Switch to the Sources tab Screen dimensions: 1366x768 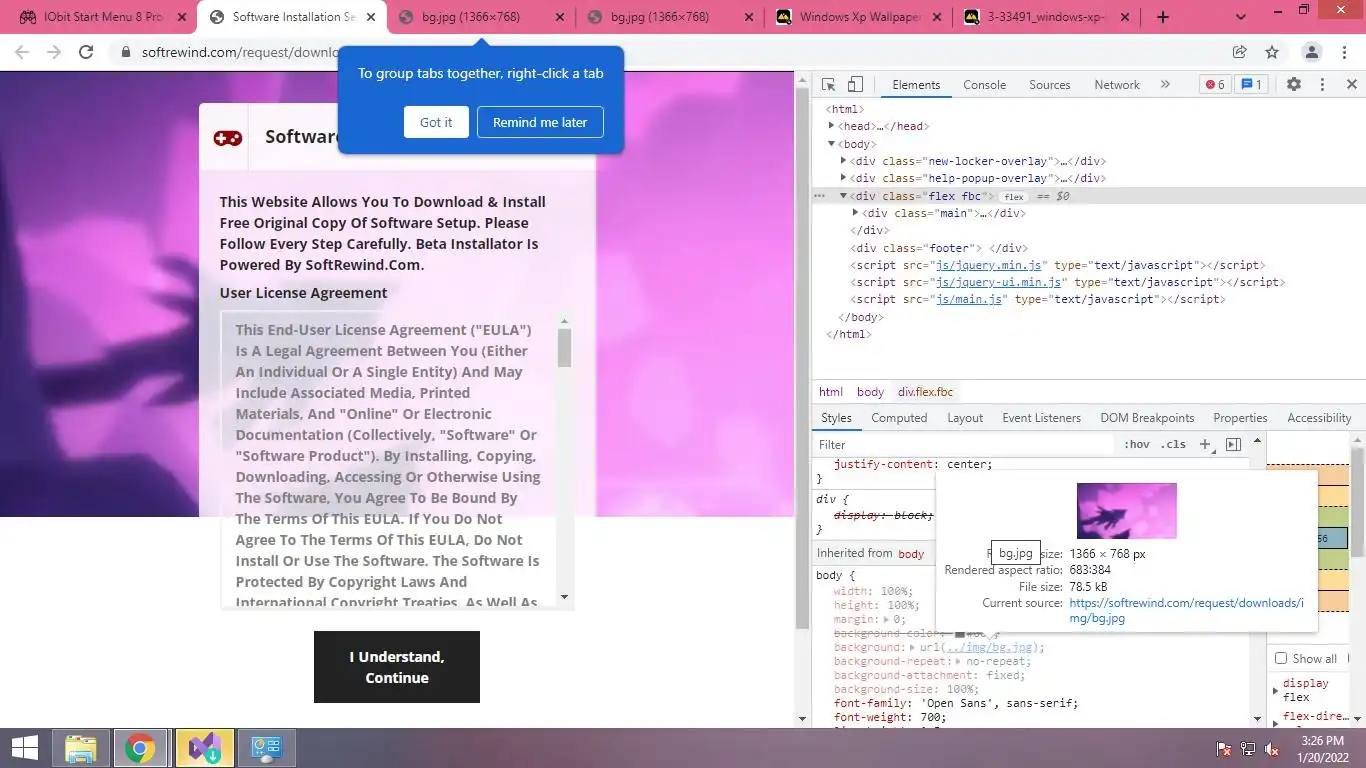click(1050, 85)
